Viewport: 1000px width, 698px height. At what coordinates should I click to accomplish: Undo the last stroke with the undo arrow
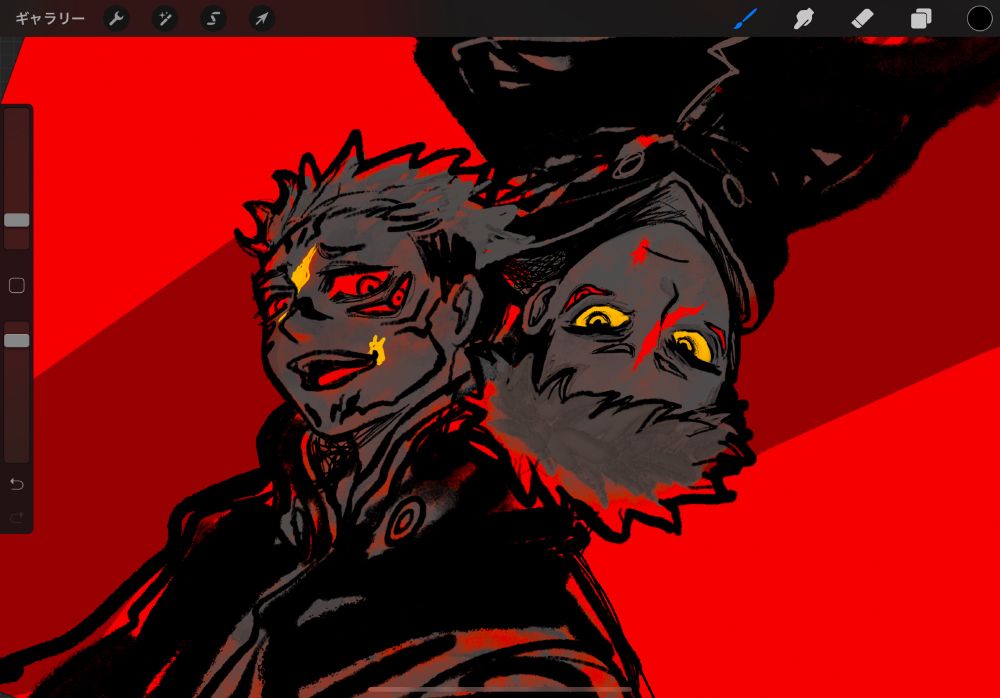[17, 484]
